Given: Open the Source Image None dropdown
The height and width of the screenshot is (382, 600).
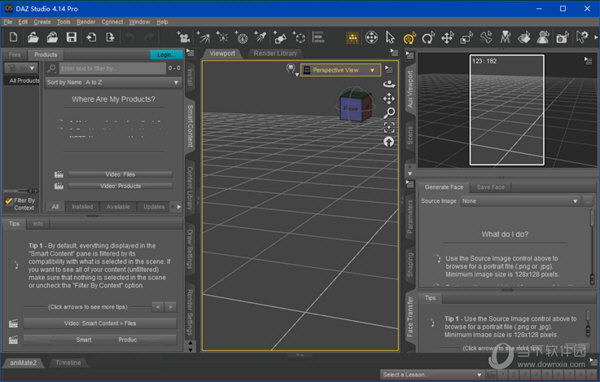Looking at the screenshot, I should click(520, 201).
